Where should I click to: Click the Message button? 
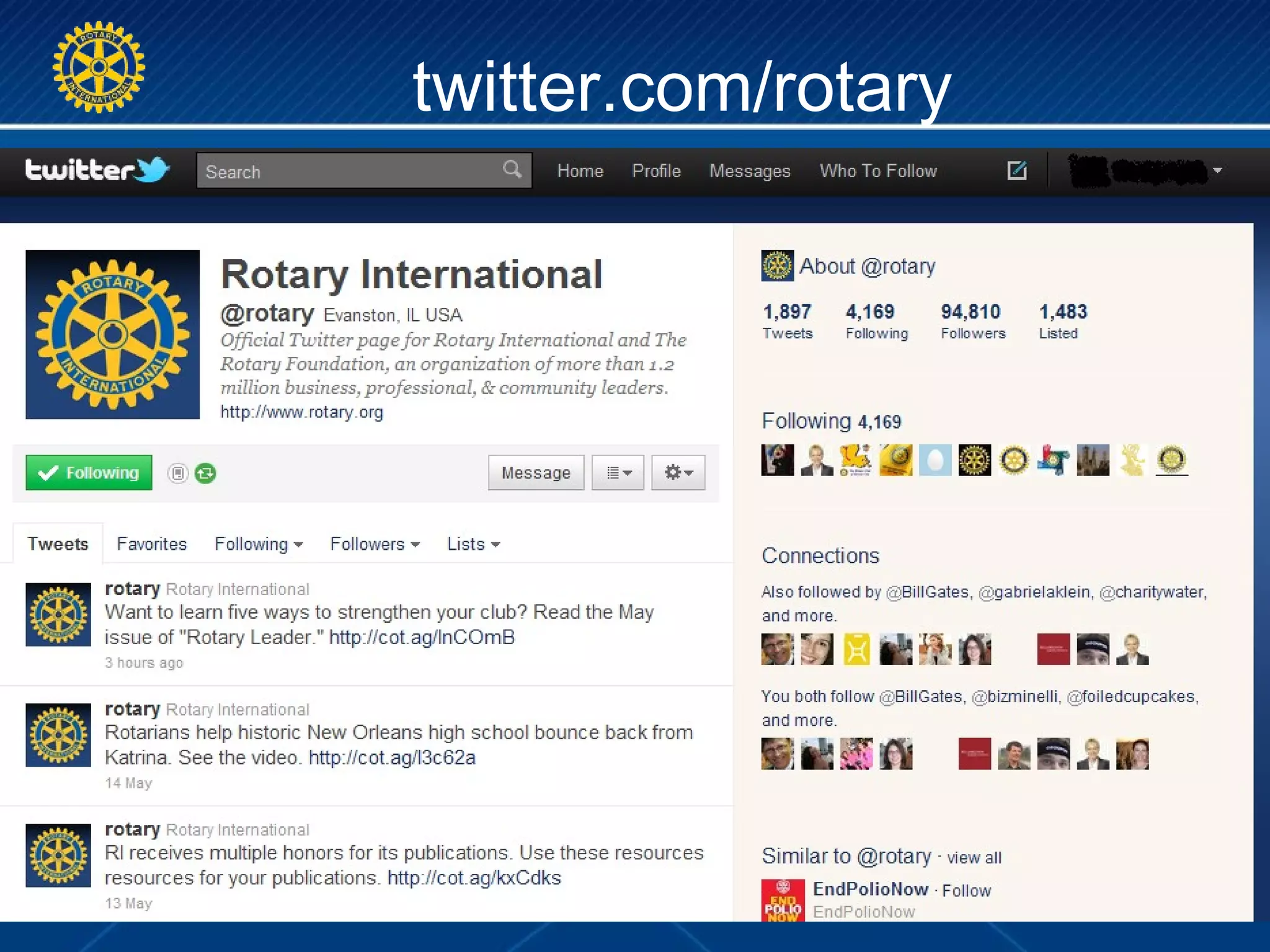click(536, 473)
